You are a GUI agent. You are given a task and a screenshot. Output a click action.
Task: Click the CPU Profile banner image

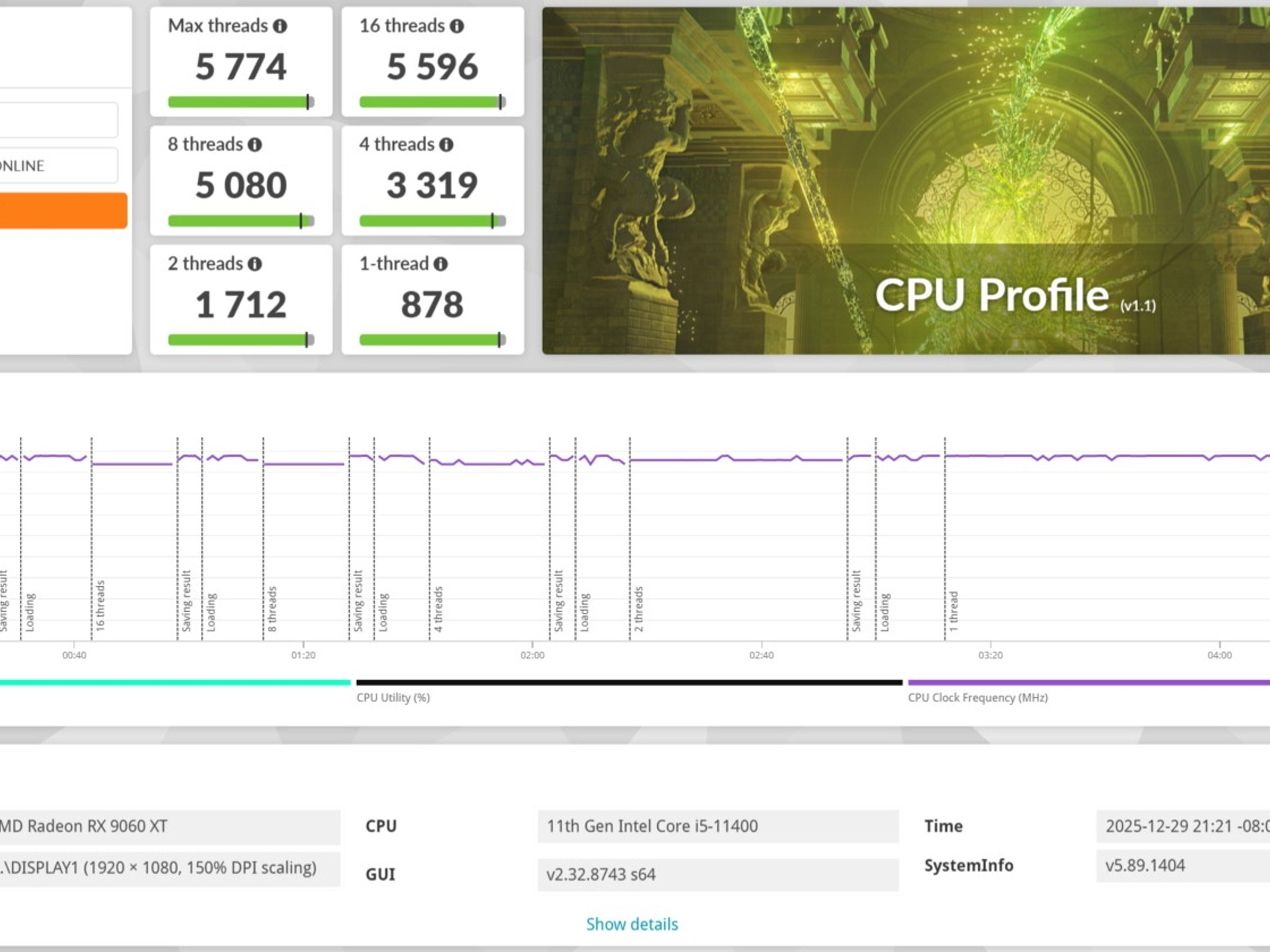point(905,180)
